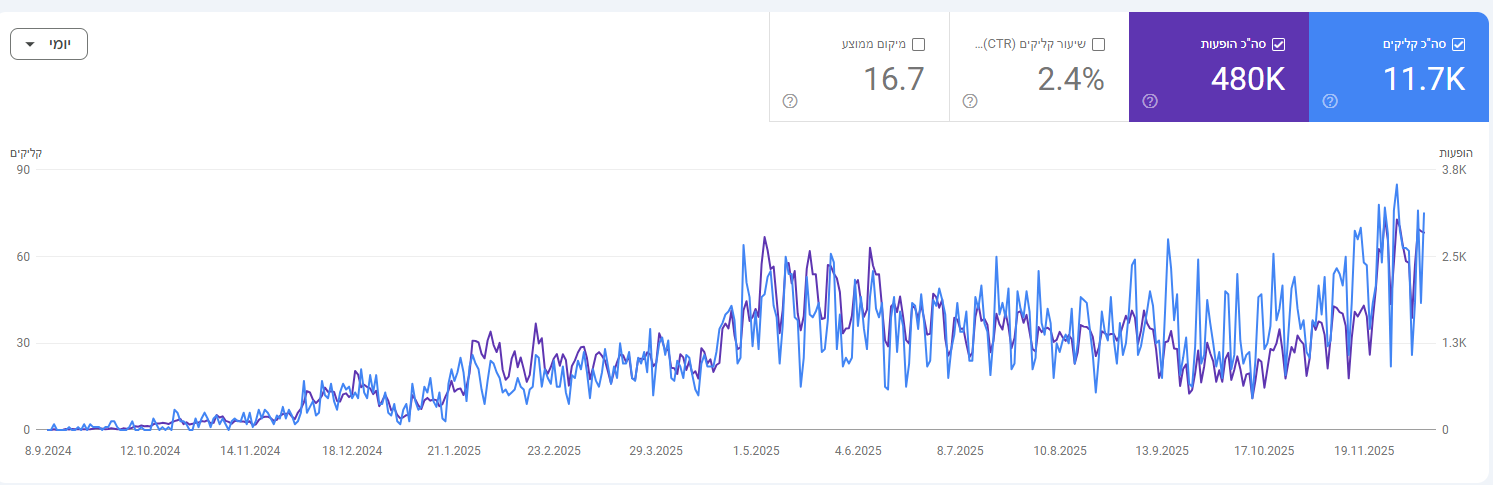Click the קליקים left axis title
Image resolution: width=1493 pixels, height=485 pixels.
coord(26,153)
